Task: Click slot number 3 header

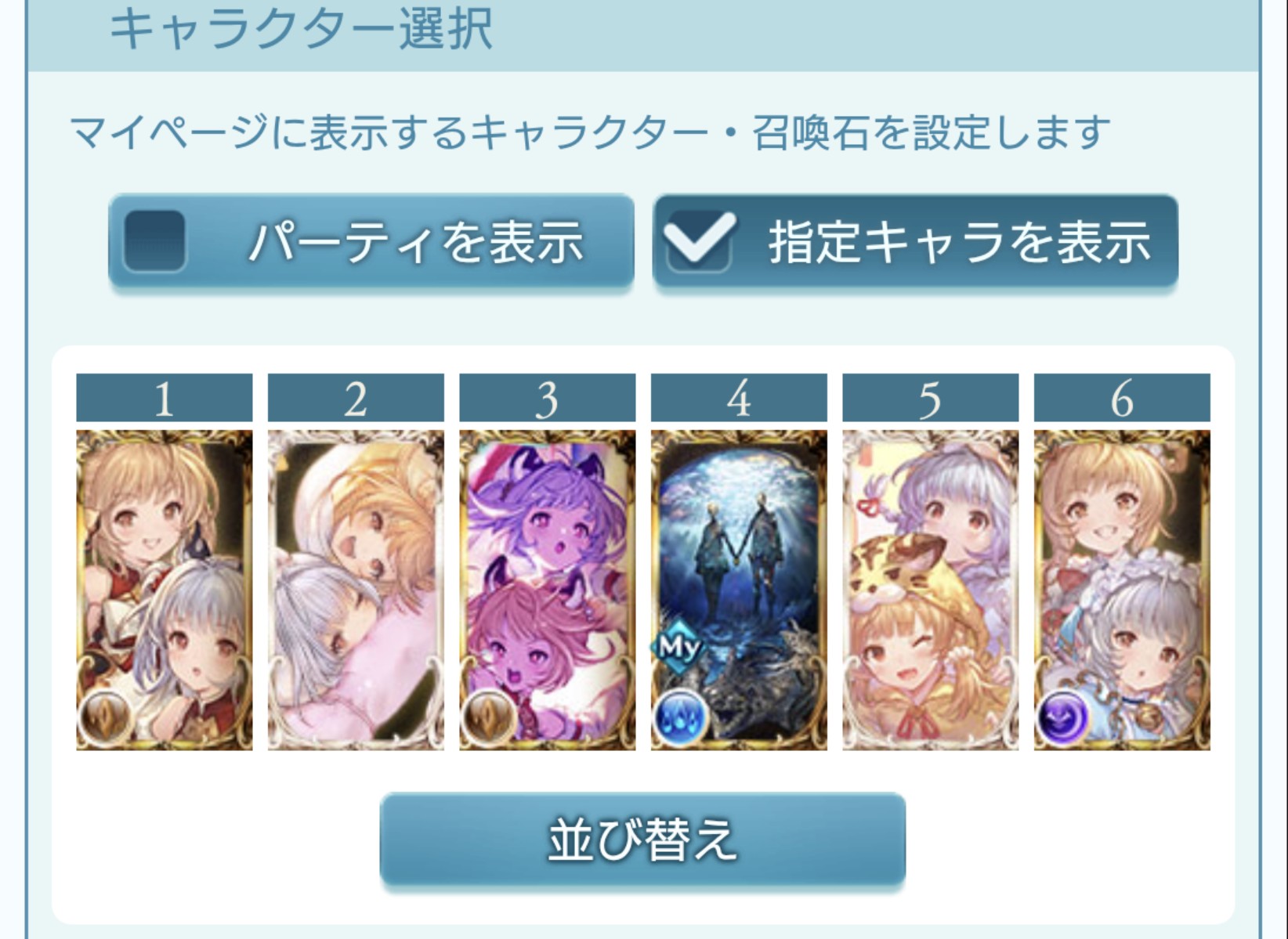Action: 548,398
